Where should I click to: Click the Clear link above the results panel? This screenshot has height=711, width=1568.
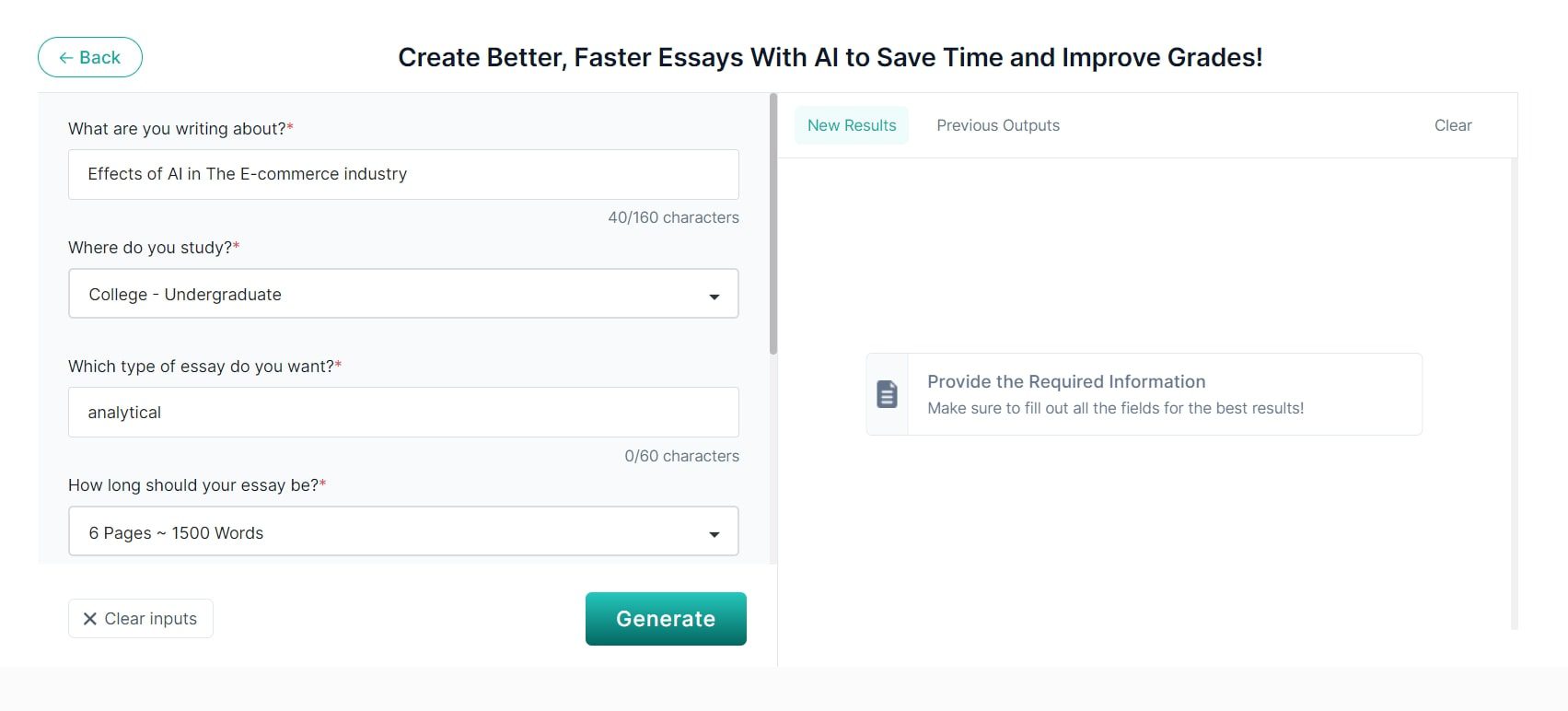pyautogui.click(x=1452, y=125)
